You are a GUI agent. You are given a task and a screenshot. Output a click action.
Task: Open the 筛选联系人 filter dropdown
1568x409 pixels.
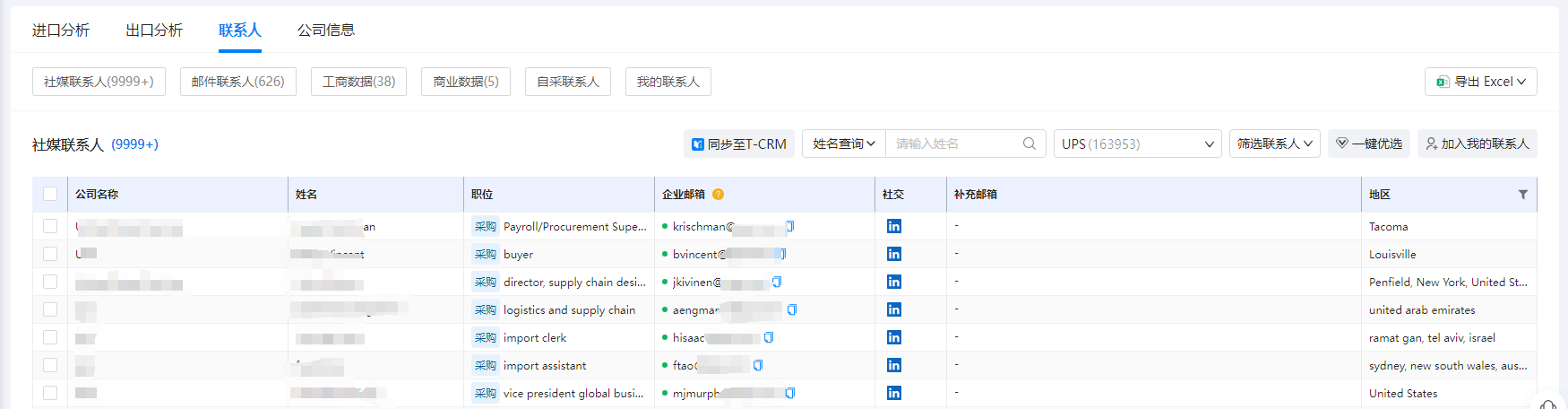1274,144
